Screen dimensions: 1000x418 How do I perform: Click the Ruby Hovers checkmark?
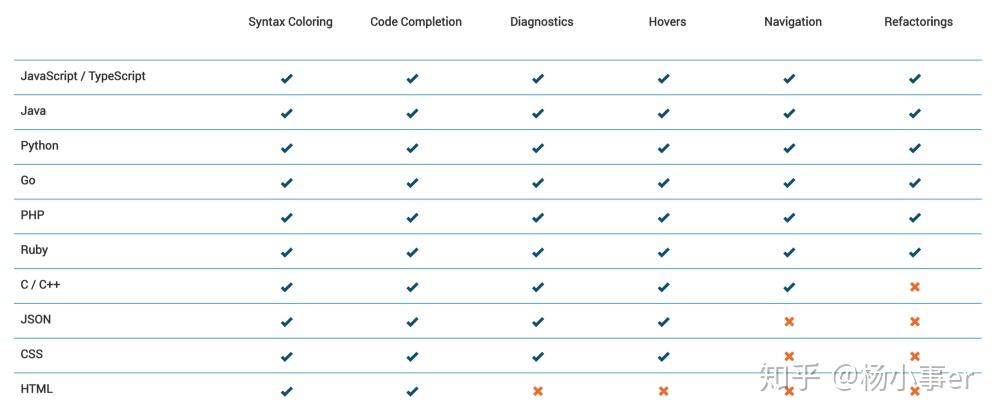[663, 252]
